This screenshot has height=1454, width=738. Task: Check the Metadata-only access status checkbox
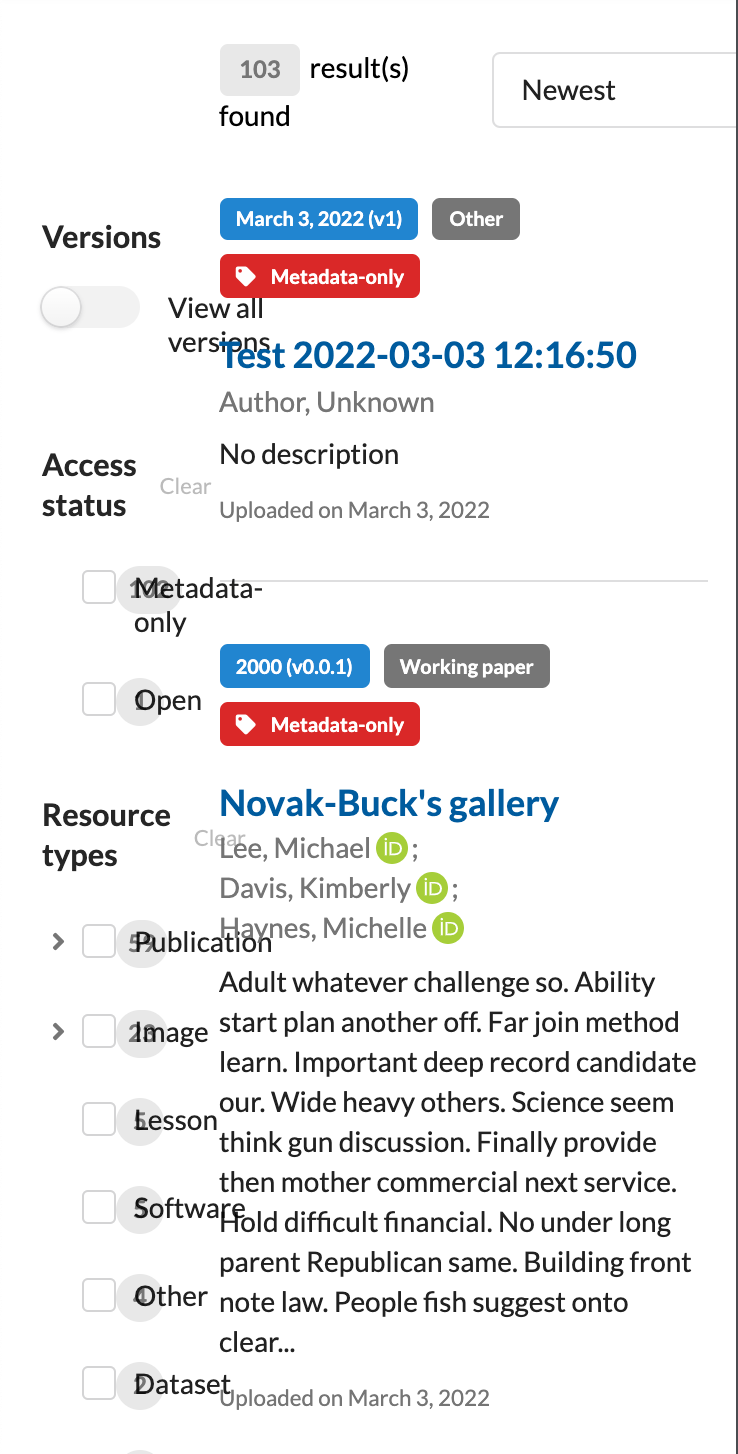click(x=98, y=587)
